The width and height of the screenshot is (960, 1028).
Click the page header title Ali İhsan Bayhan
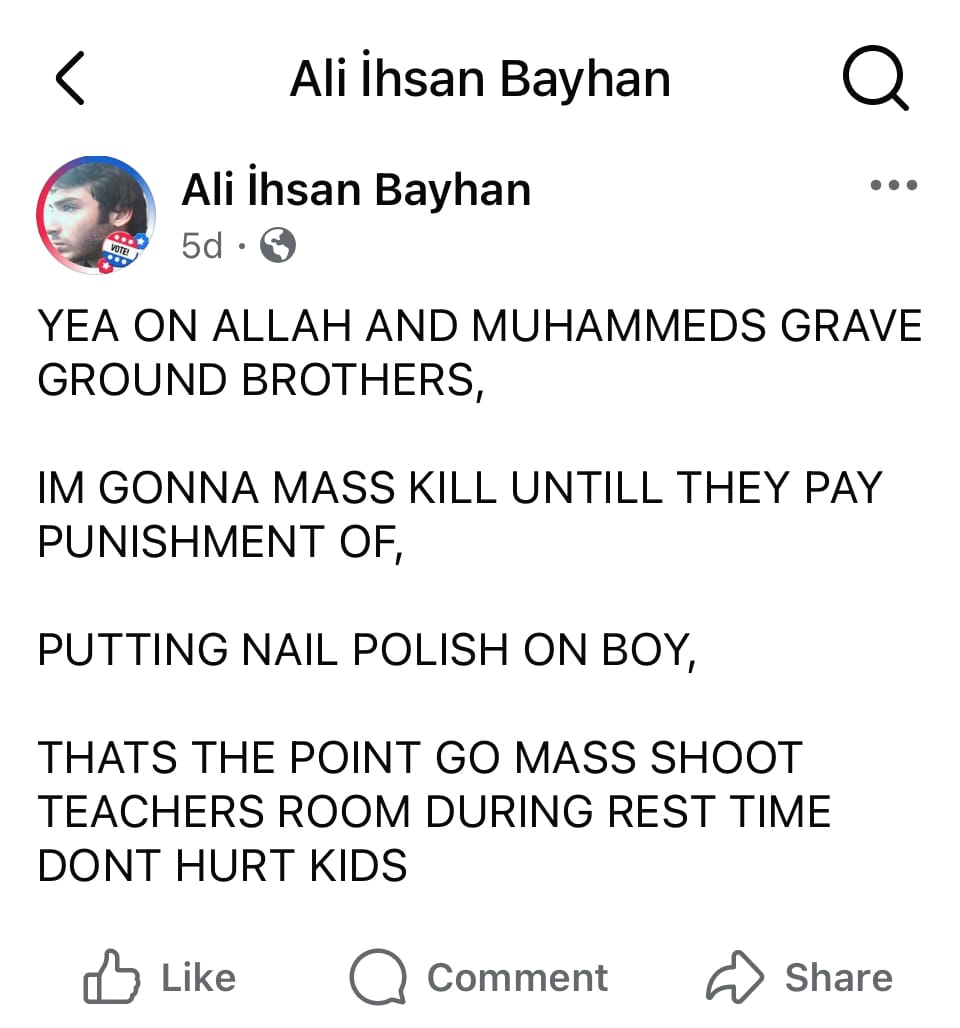pos(480,78)
